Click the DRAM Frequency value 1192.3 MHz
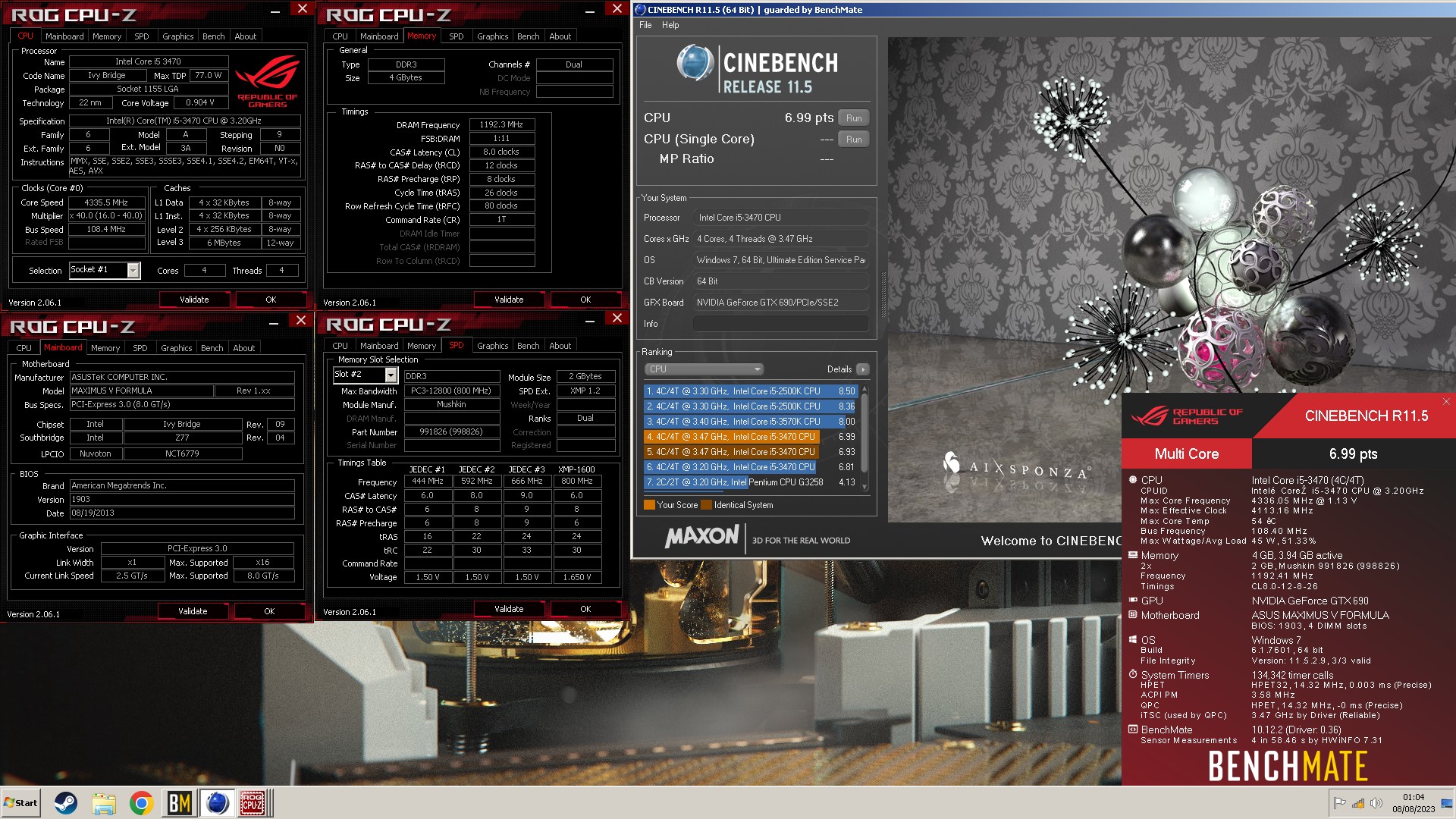Viewport: 1456px width, 819px height. 501,124
